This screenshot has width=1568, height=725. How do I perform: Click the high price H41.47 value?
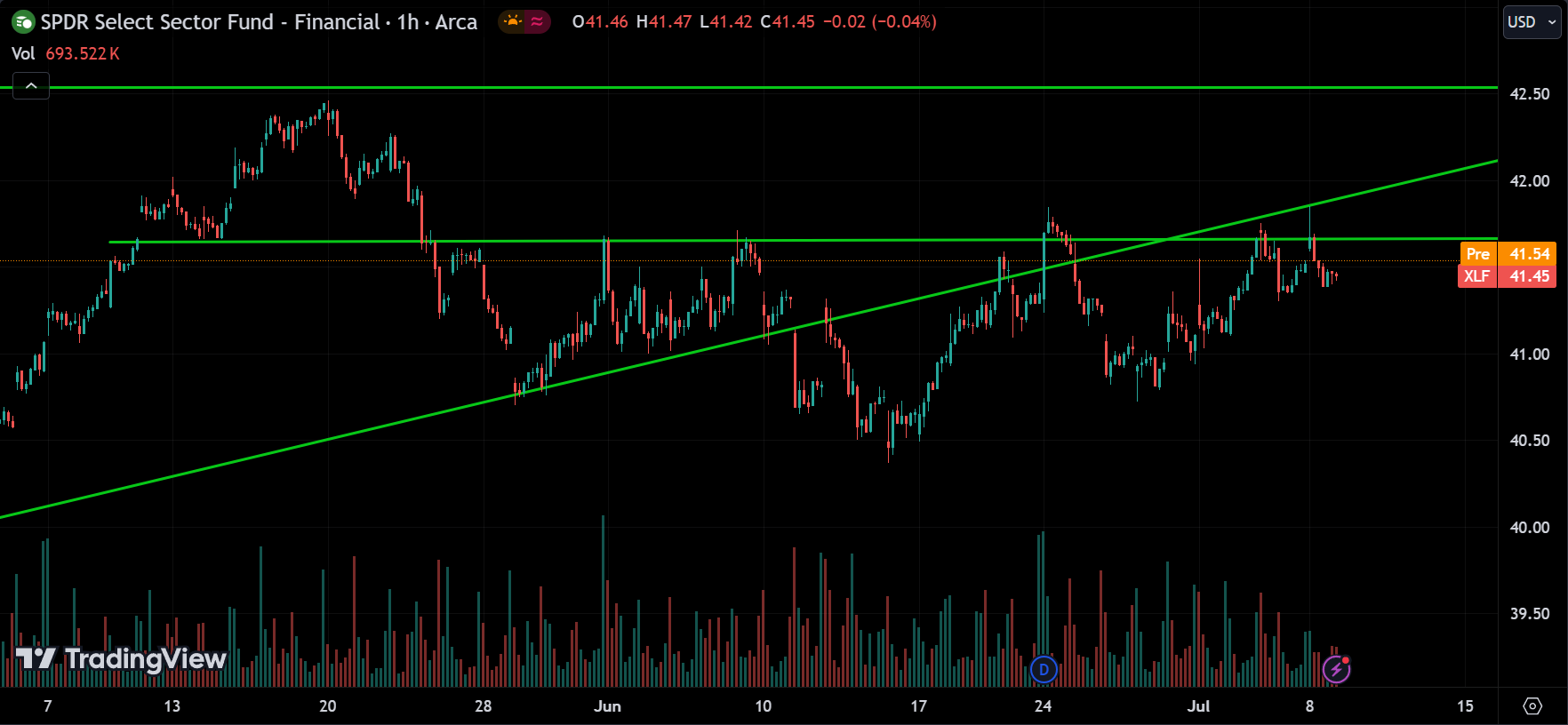click(x=664, y=22)
